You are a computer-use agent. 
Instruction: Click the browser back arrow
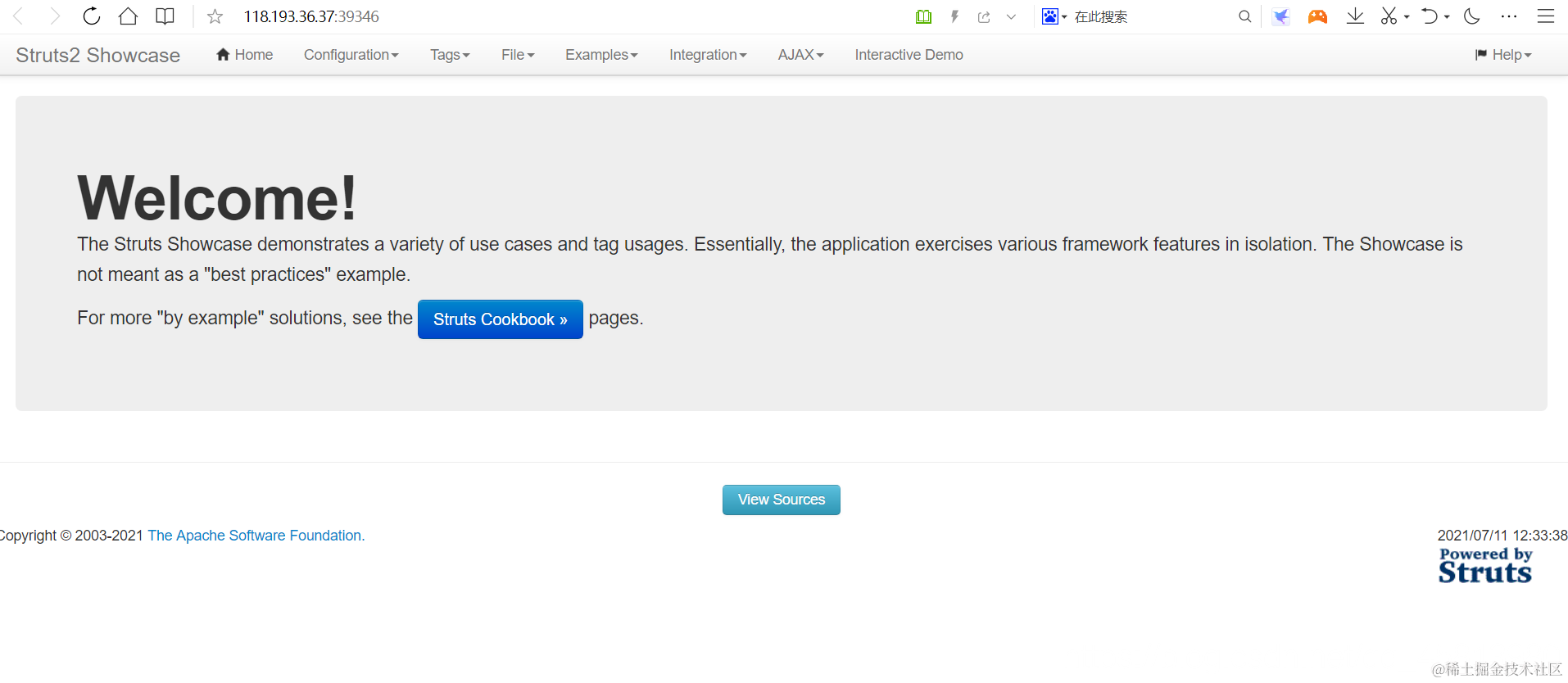(18, 16)
